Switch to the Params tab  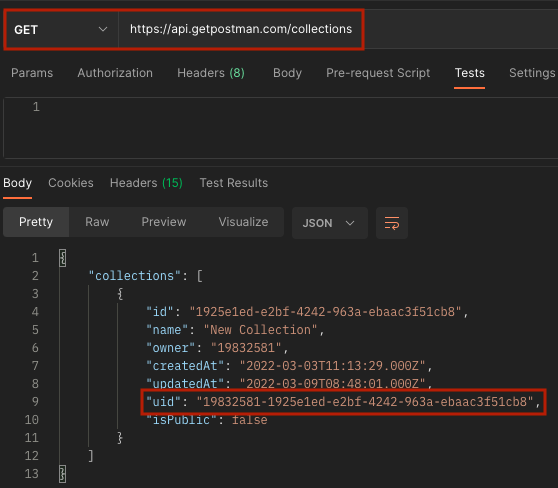tap(32, 73)
